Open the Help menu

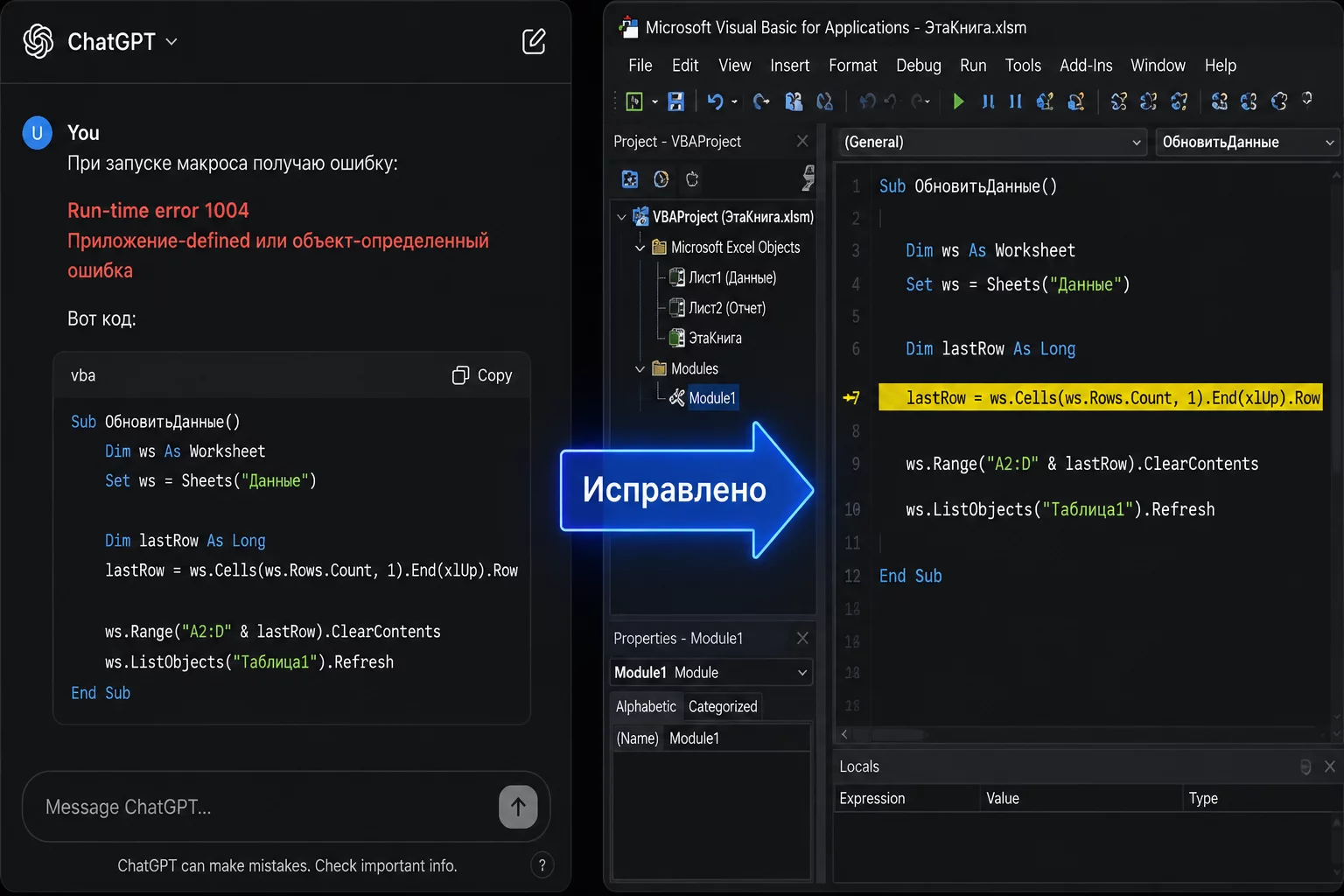[1221, 66]
